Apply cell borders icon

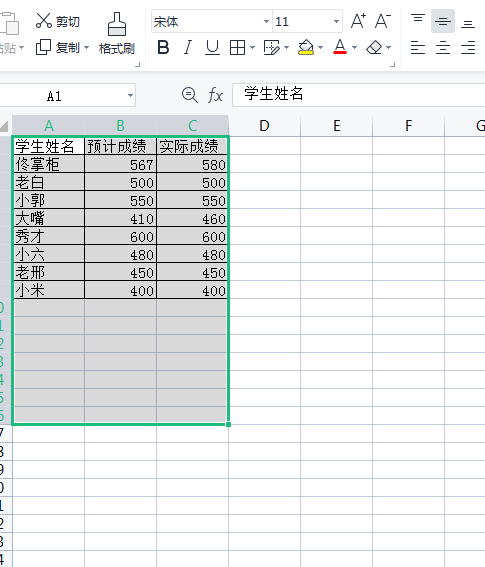(x=237, y=47)
